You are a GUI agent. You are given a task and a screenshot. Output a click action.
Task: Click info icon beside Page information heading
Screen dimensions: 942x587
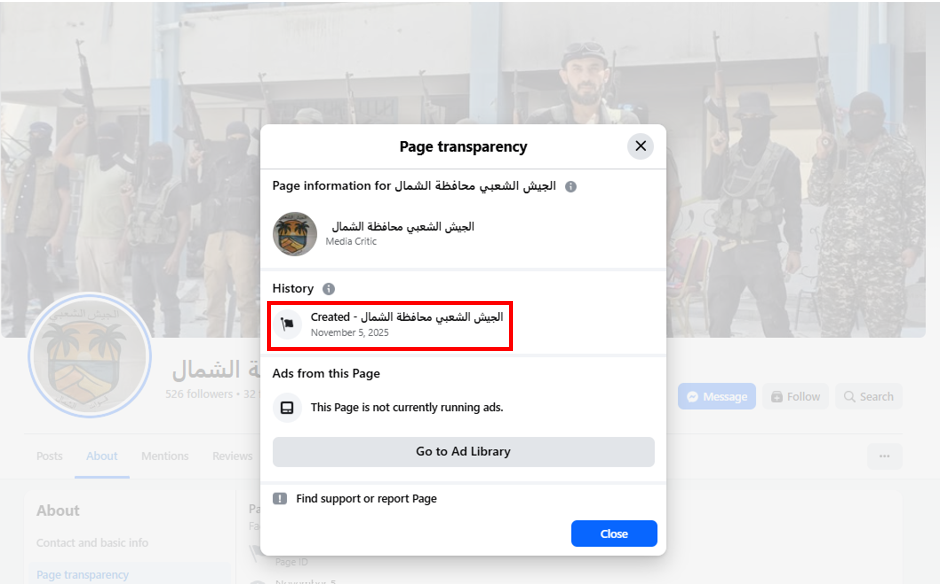click(x=571, y=187)
